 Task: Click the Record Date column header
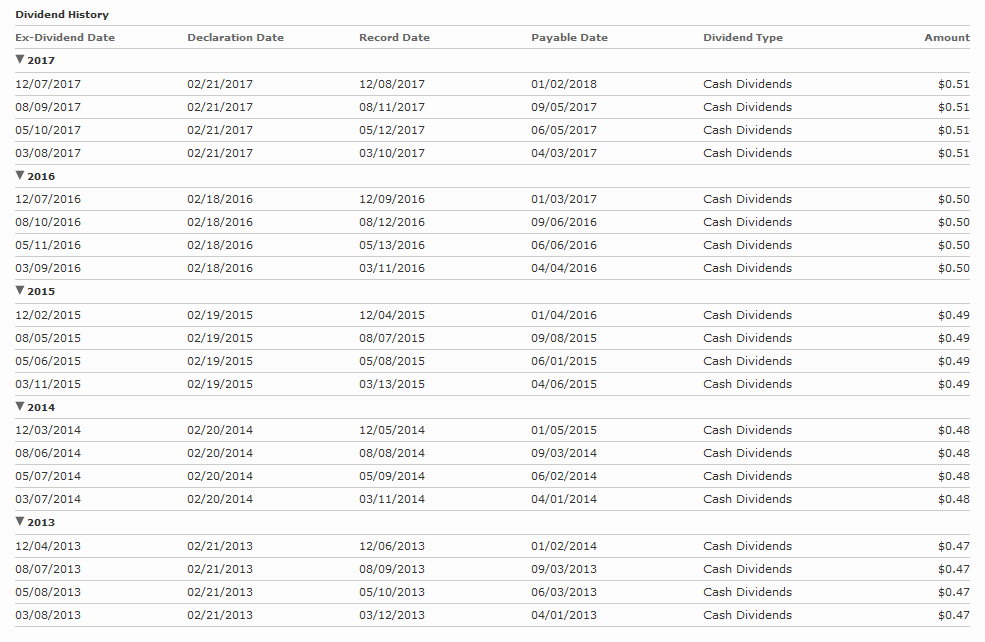[395, 38]
